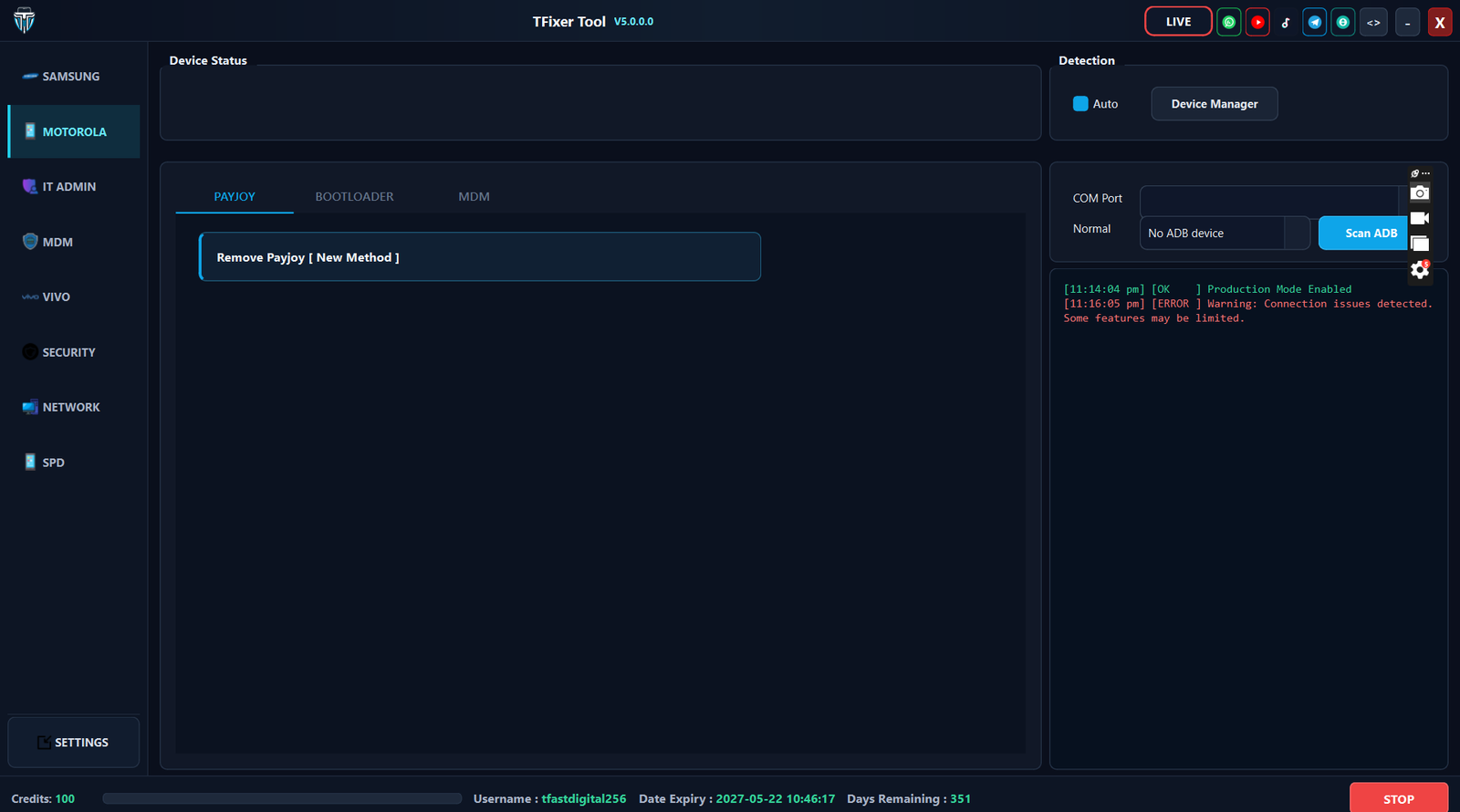
Task: Open the SECURITY section
Action: 74,352
